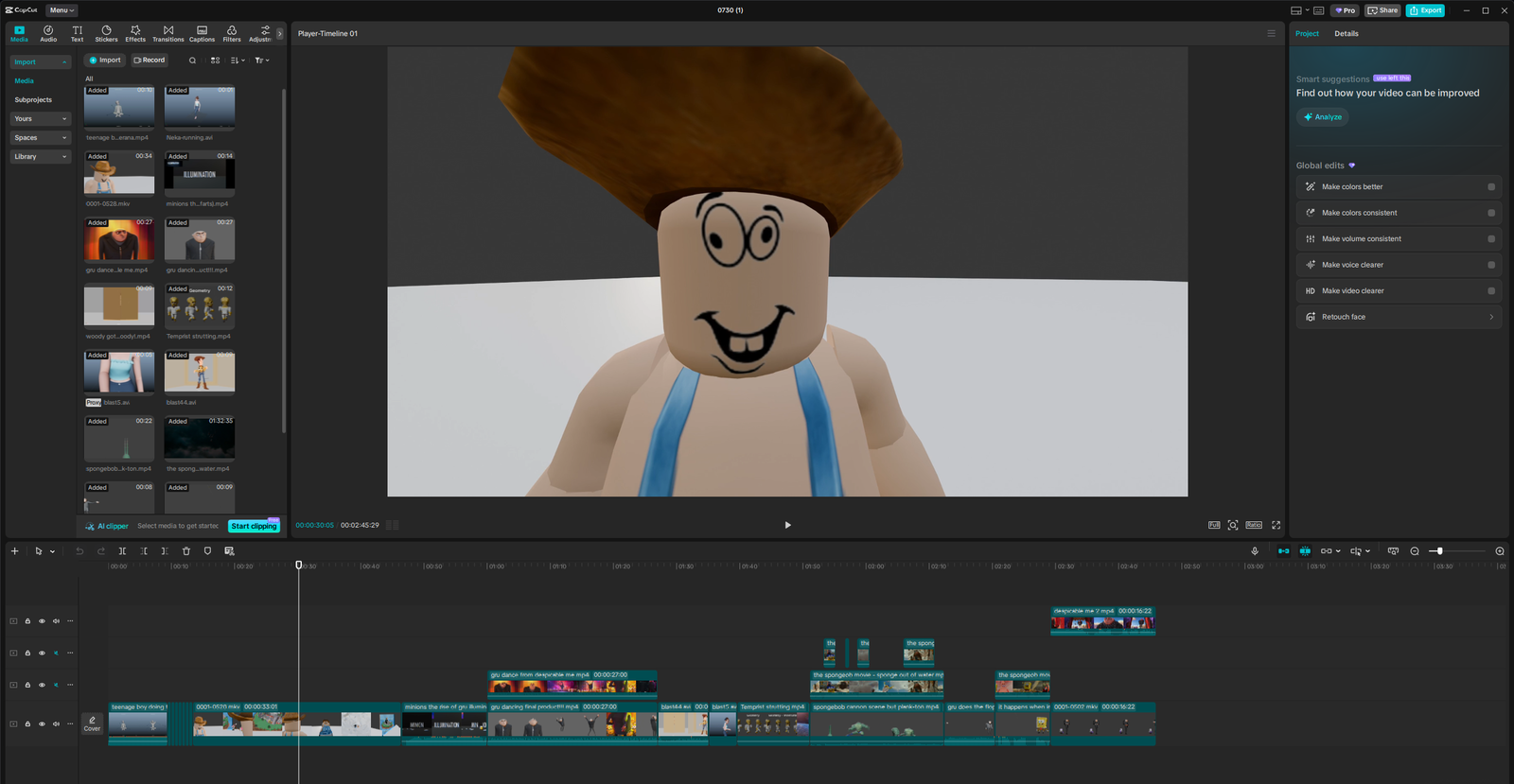
Task: Open the Transitions panel
Action: [x=168, y=34]
